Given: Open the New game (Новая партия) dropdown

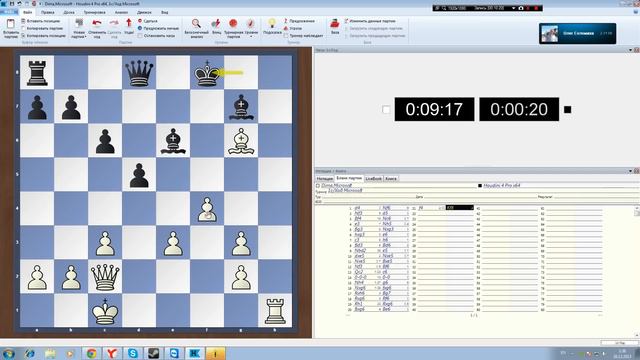Looking at the screenshot, I should point(79,28).
